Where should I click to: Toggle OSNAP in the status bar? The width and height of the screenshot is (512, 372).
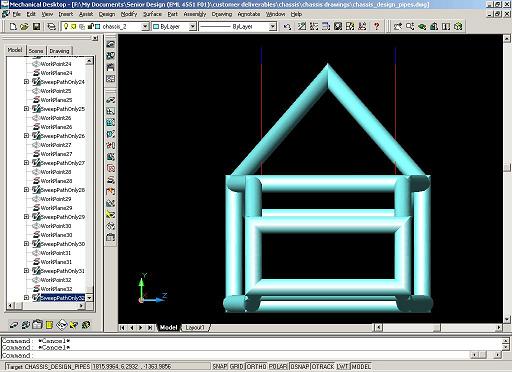tap(300, 366)
